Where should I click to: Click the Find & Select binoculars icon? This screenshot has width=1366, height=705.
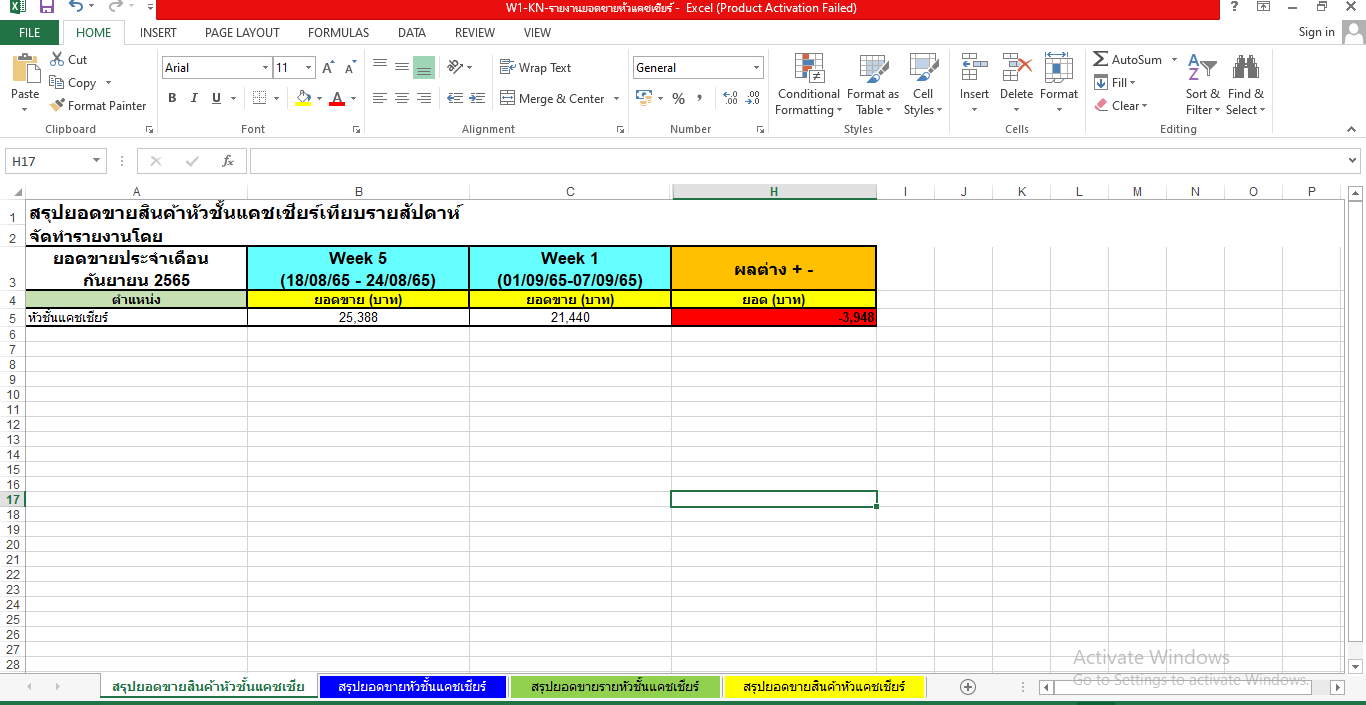[1245, 68]
